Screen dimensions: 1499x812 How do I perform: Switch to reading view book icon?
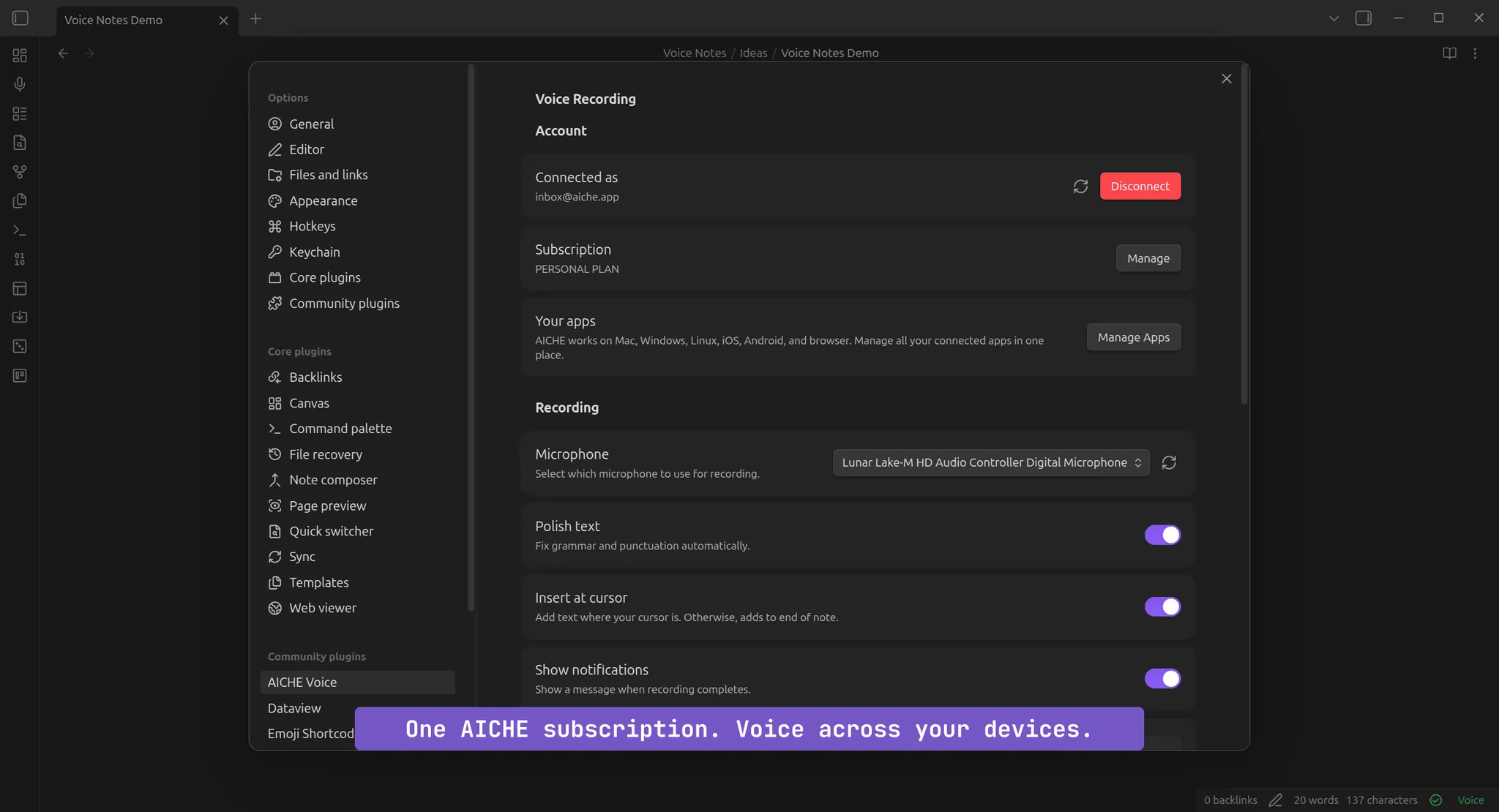(x=1449, y=53)
